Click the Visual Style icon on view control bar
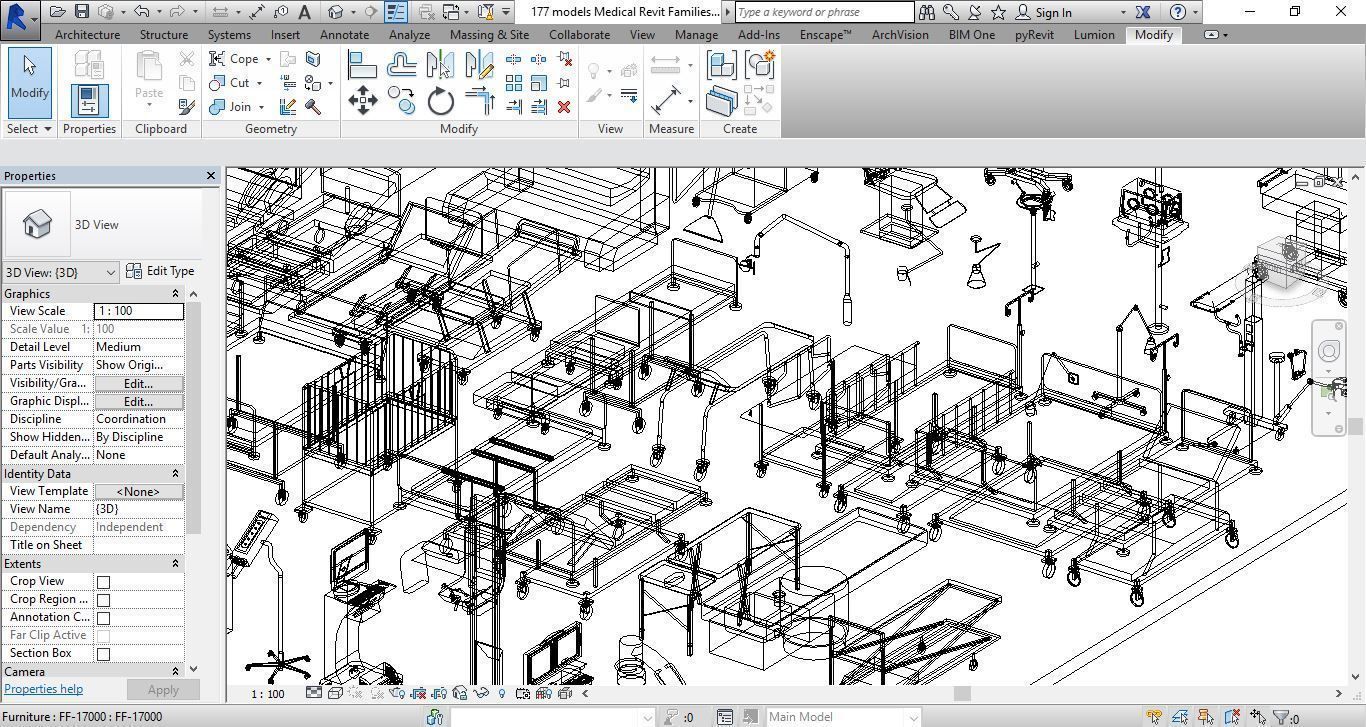This screenshot has width=1366, height=727. click(x=335, y=693)
